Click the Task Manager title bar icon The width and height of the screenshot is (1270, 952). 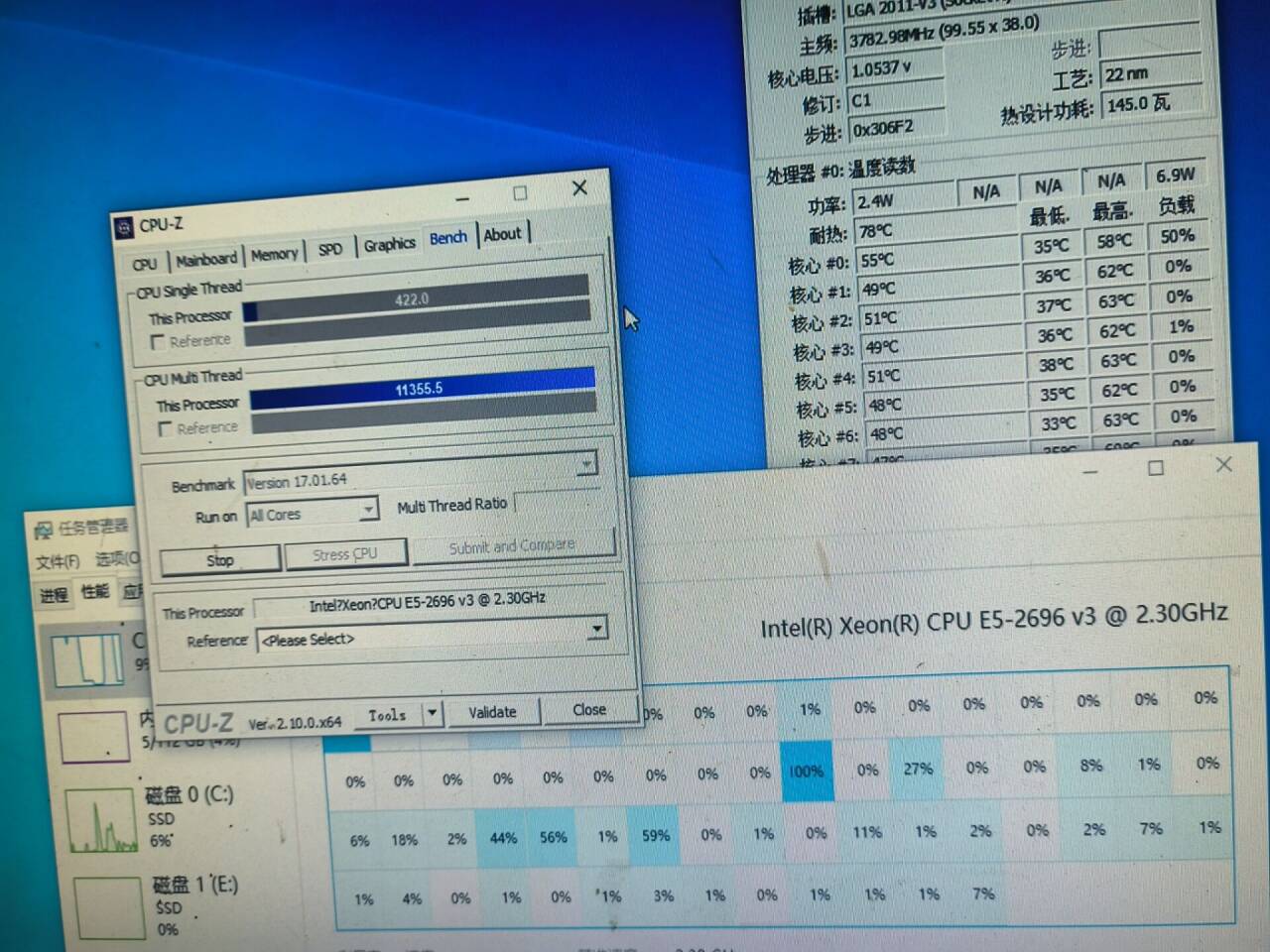pos(43,531)
